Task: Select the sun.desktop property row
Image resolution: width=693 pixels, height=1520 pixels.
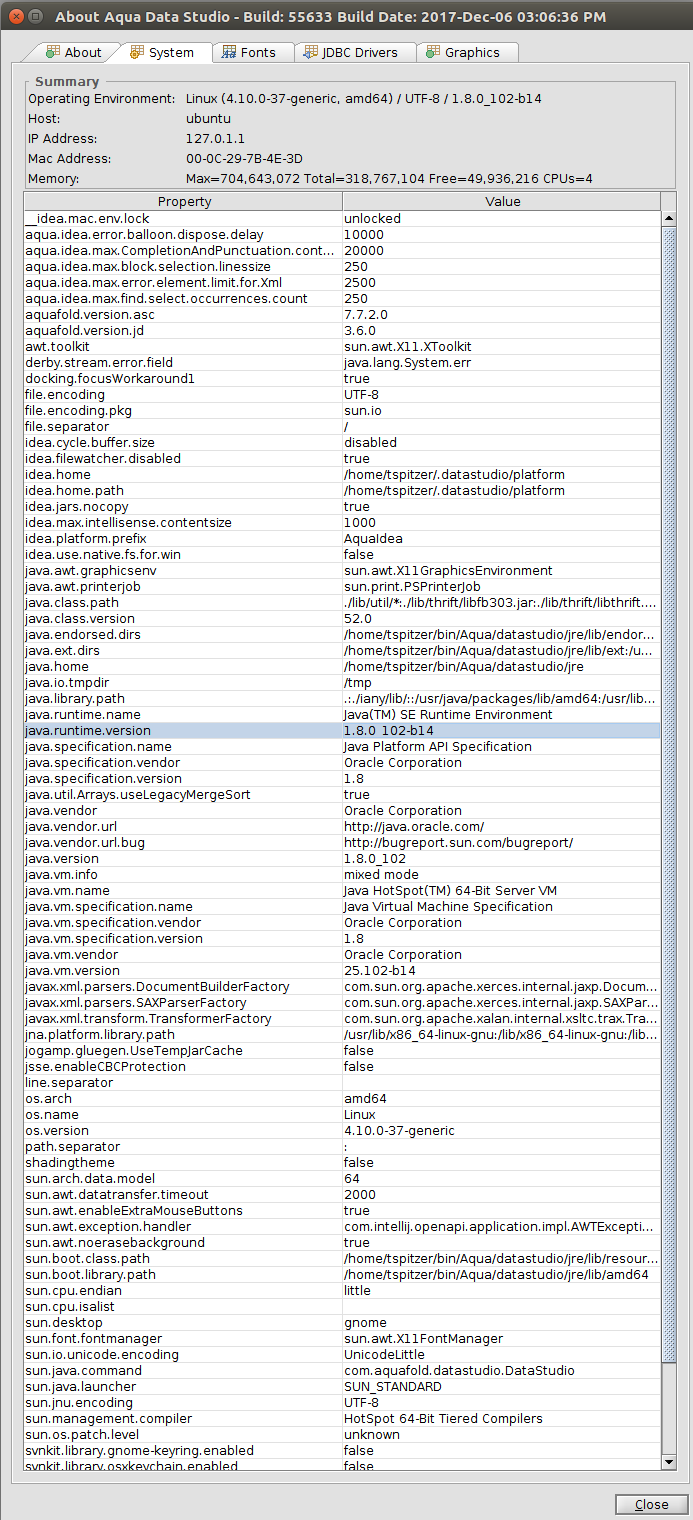Action: click(342, 1322)
